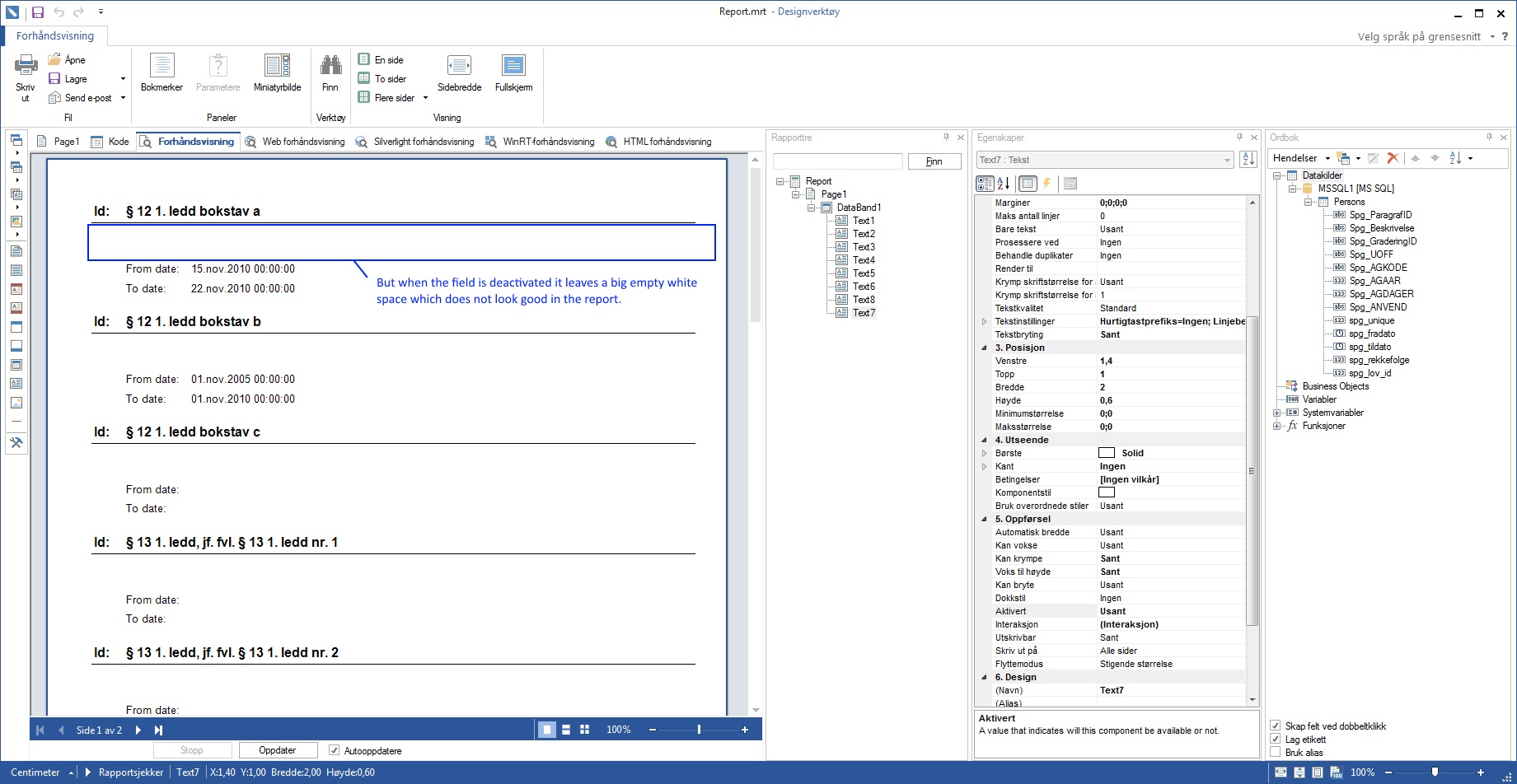The image size is (1517, 784).
Task: Expand the Funksjoner node
Action: (x=1276, y=426)
